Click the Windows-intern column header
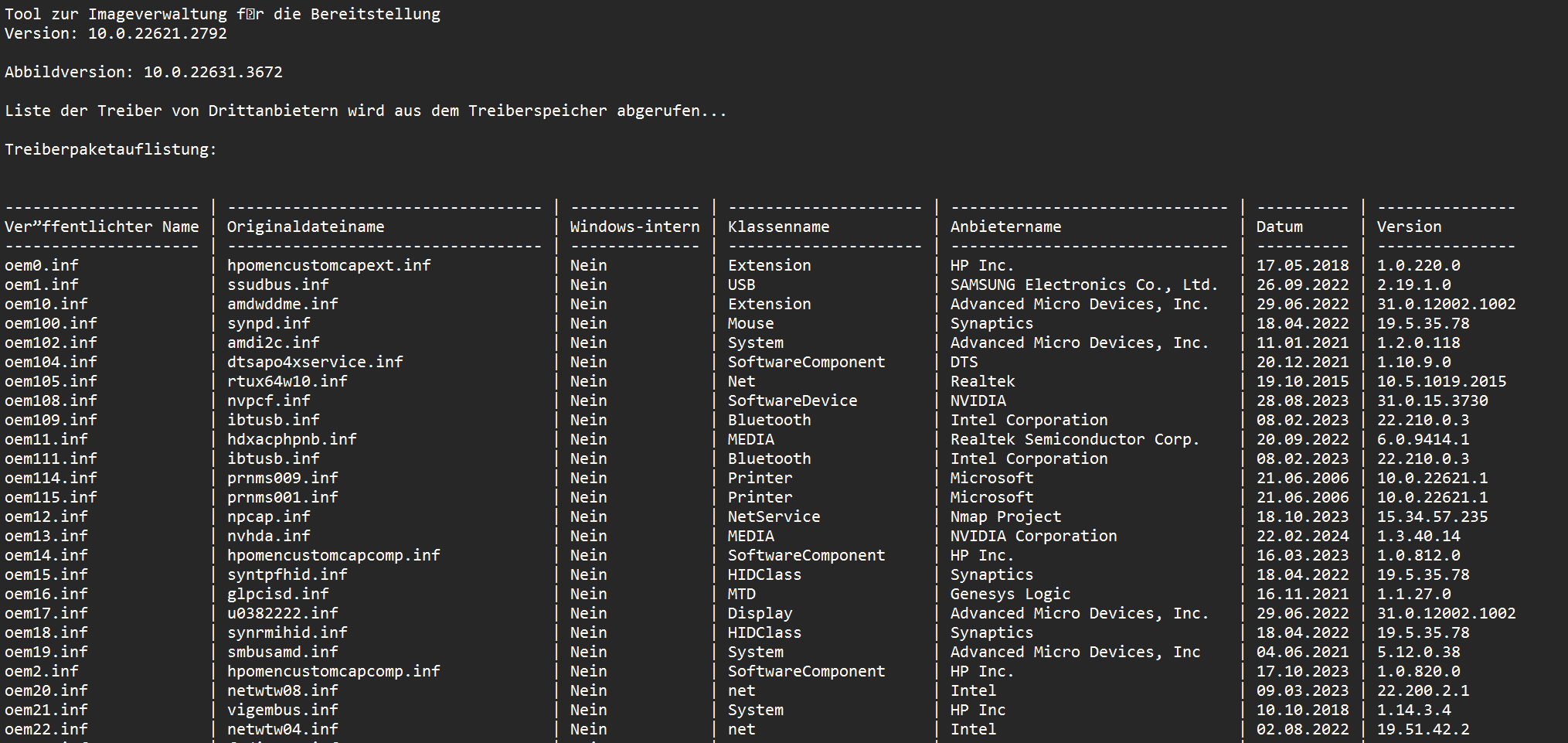 pos(634,227)
